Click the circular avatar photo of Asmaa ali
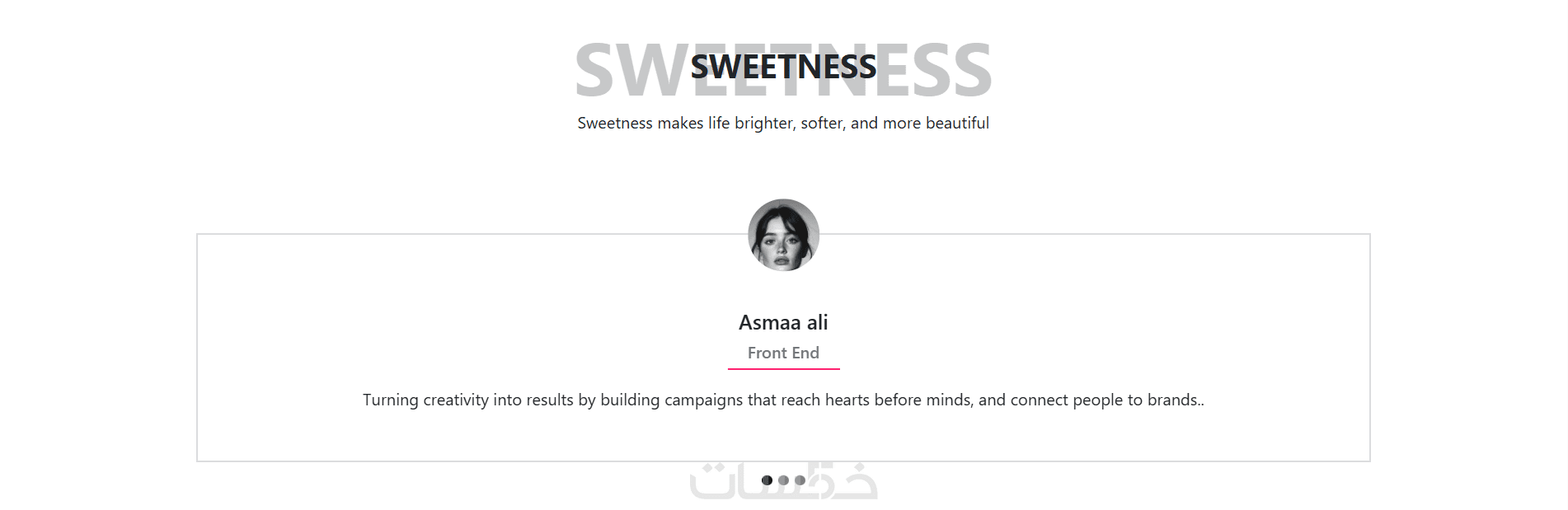Image resolution: width=1568 pixels, height=510 pixels. tap(783, 235)
